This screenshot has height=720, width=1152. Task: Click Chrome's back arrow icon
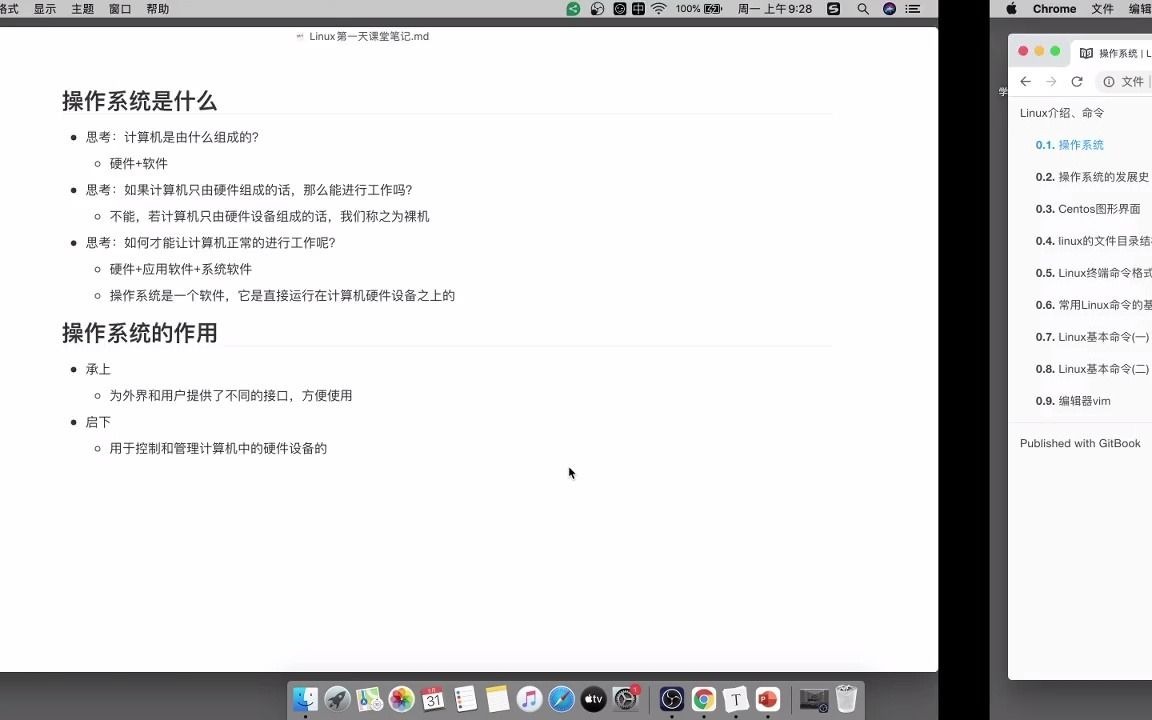[1025, 81]
